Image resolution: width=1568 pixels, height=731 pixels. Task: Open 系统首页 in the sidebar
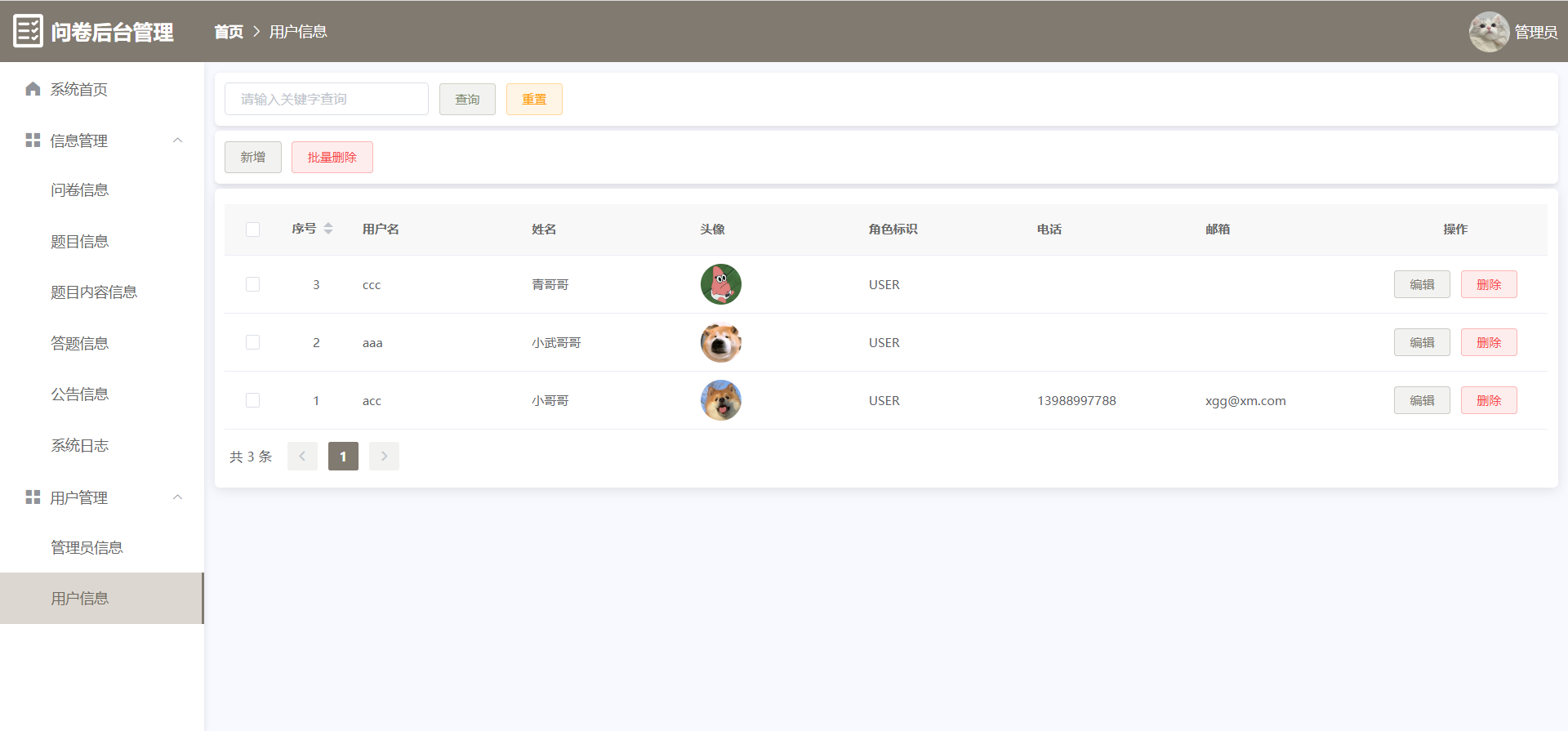[102, 89]
